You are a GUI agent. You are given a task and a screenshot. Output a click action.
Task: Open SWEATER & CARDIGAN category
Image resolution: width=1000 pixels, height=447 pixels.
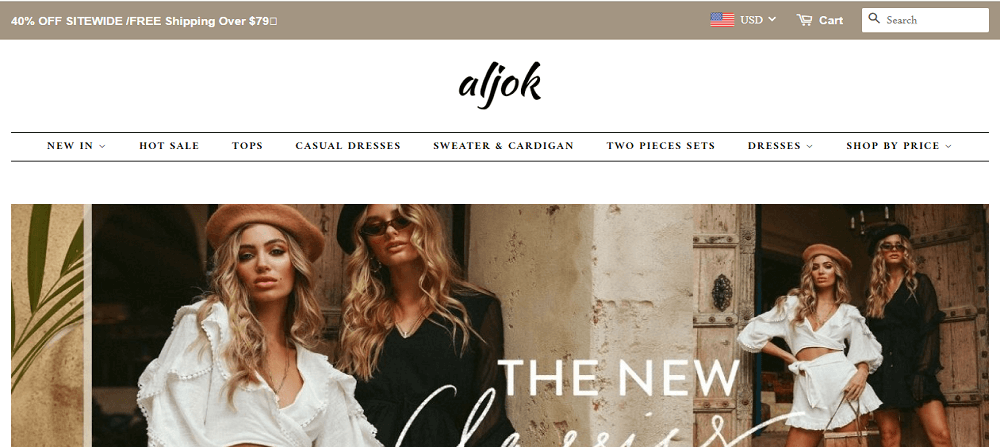(503, 146)
